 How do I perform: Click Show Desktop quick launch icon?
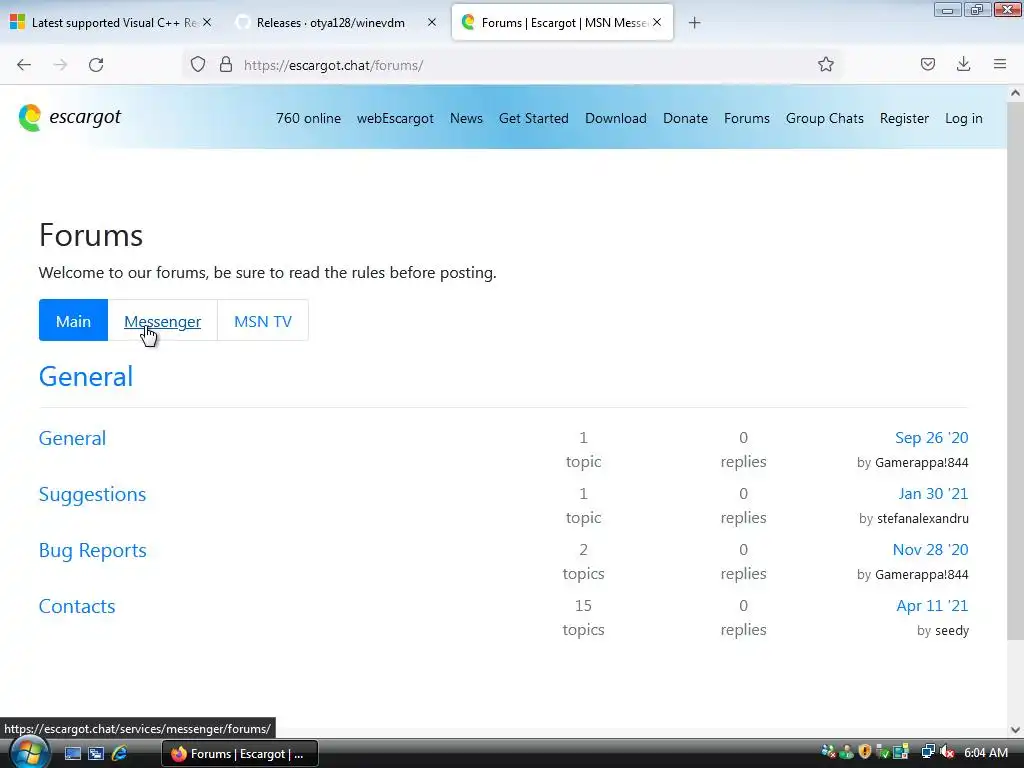coord(72,754)
